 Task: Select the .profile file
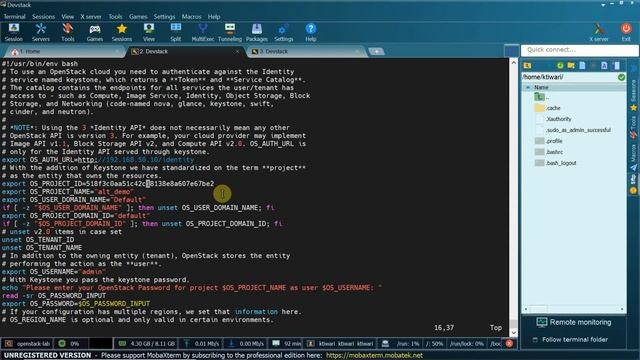point(549,141)
